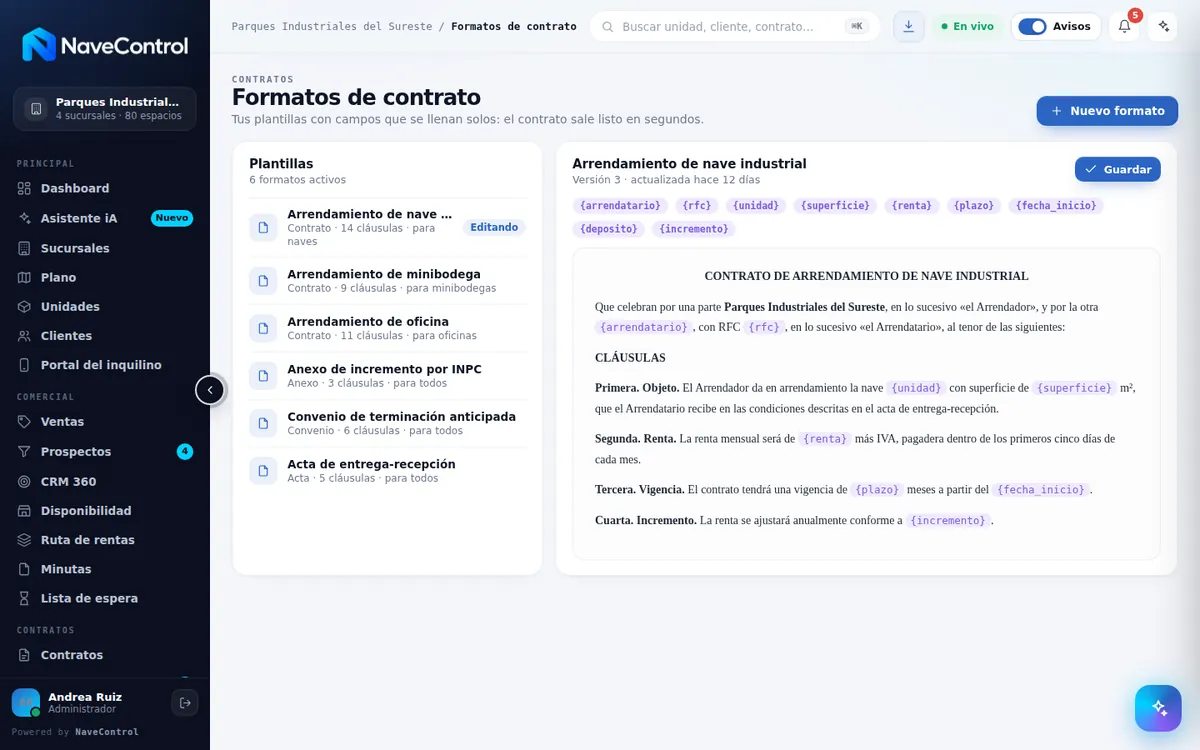Viewport: 1200px width, 750px height.
Task: Click the download icon in top bar
Action: pyautogui.click(x=908, y=26)
